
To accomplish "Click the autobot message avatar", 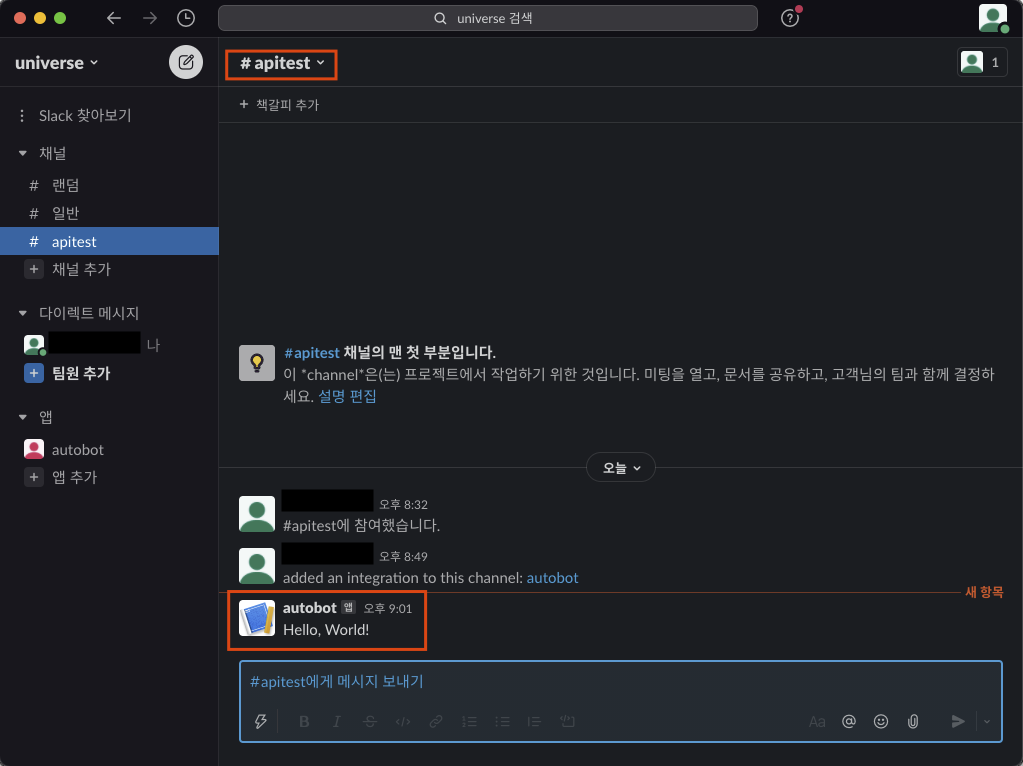I will [x=257, y=618].
